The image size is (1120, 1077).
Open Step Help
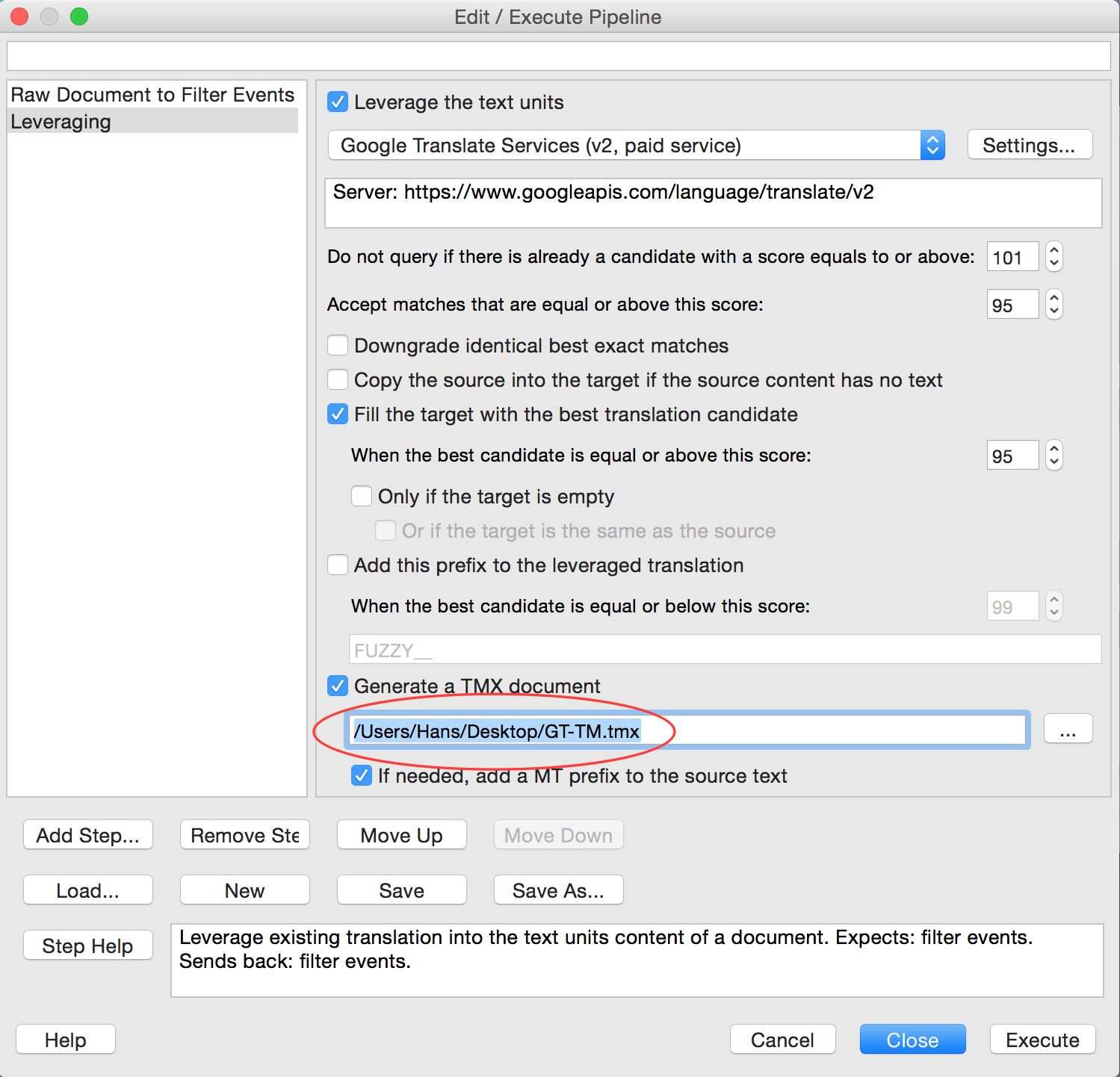[x=88, y=946]
